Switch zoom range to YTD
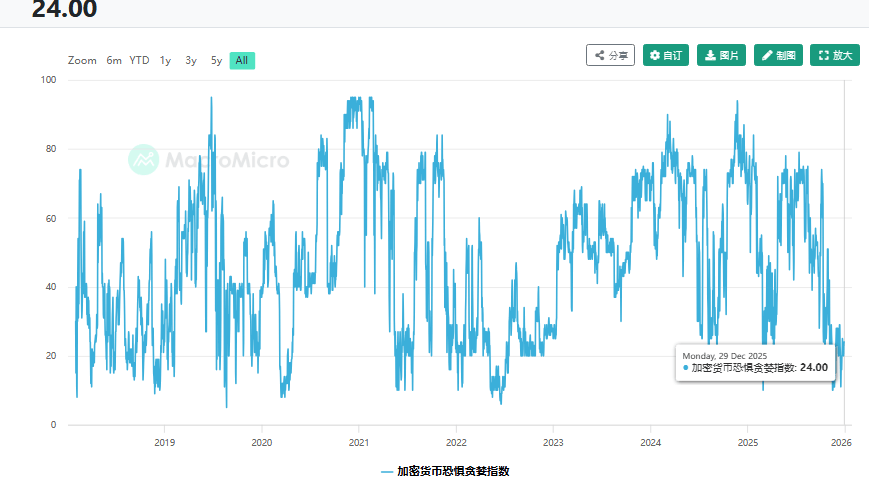The image size is (869, 482). 139,61
